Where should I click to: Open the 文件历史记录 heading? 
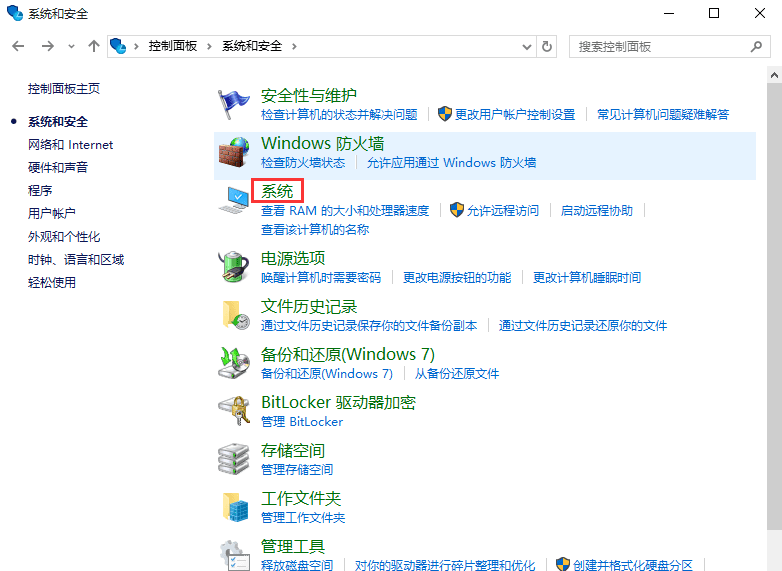click(x=309, y=306)
